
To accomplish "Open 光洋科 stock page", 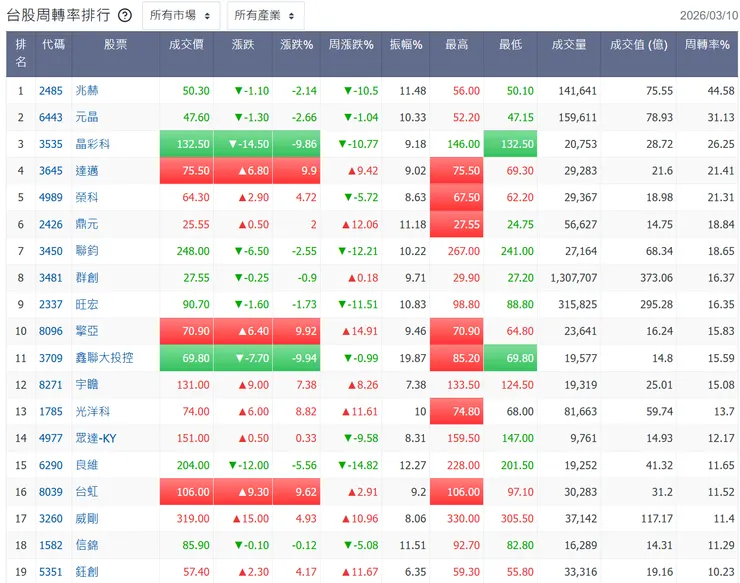I will pyautogui.click(x=92, y=412).
